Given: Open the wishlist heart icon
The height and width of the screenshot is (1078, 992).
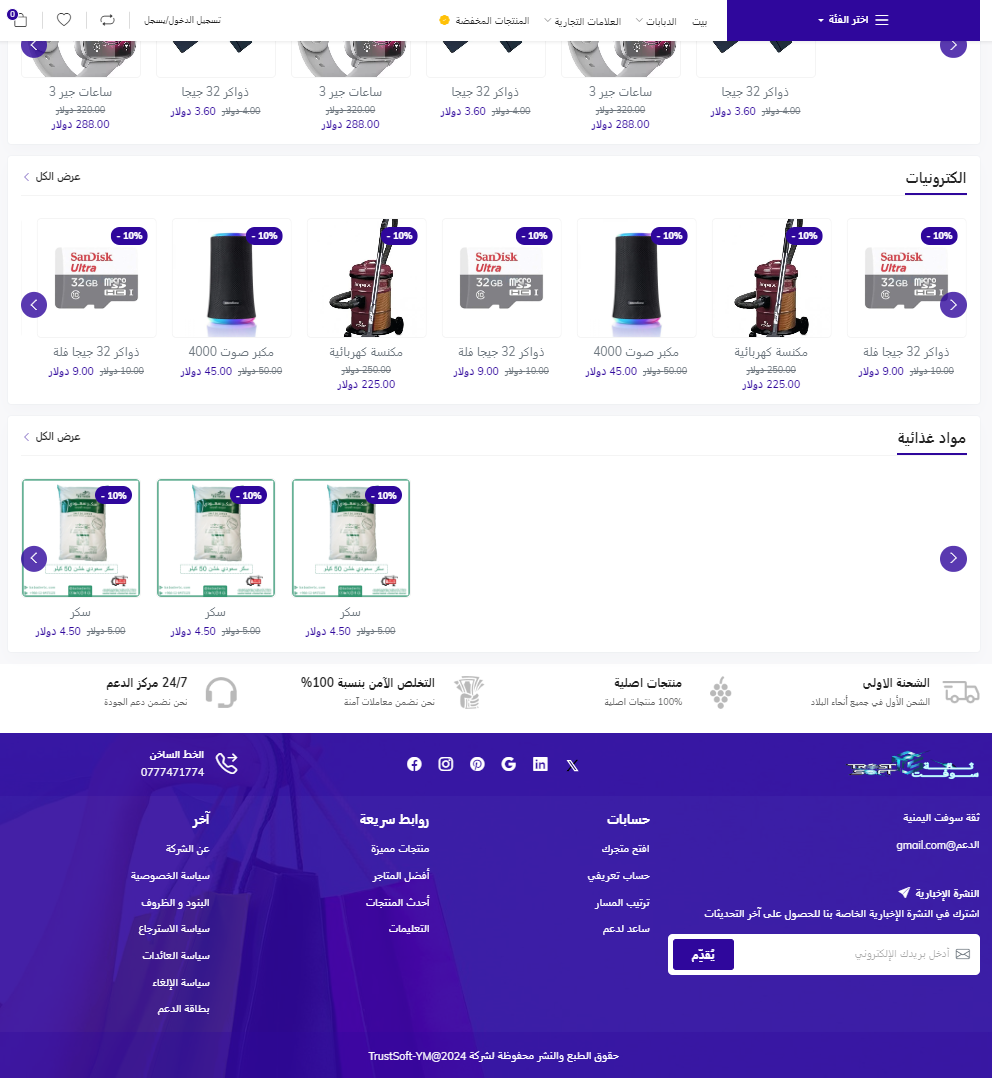Looking at the screenshot, I should coord(64,20).
